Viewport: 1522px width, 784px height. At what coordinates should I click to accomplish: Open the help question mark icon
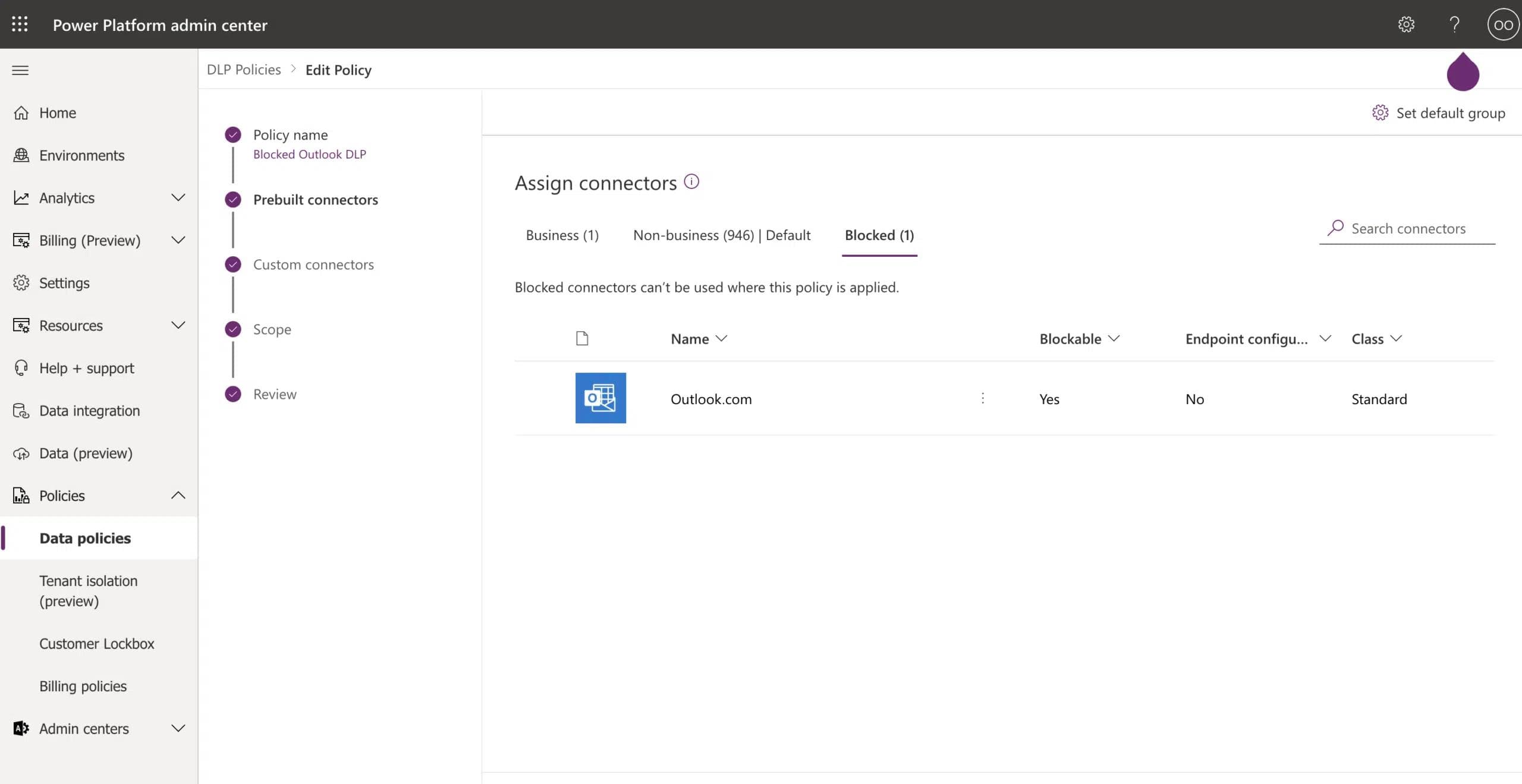coord(1454,24)
